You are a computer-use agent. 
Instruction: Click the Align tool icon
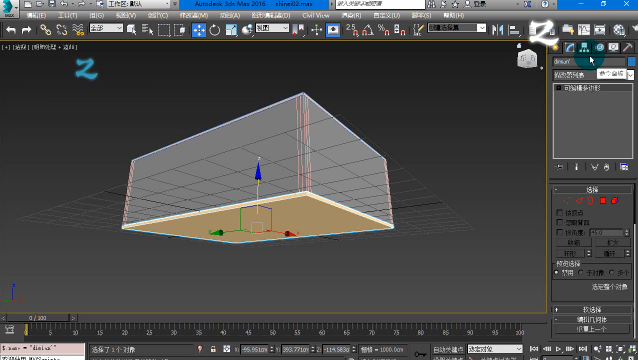click(x=514, y=30)
